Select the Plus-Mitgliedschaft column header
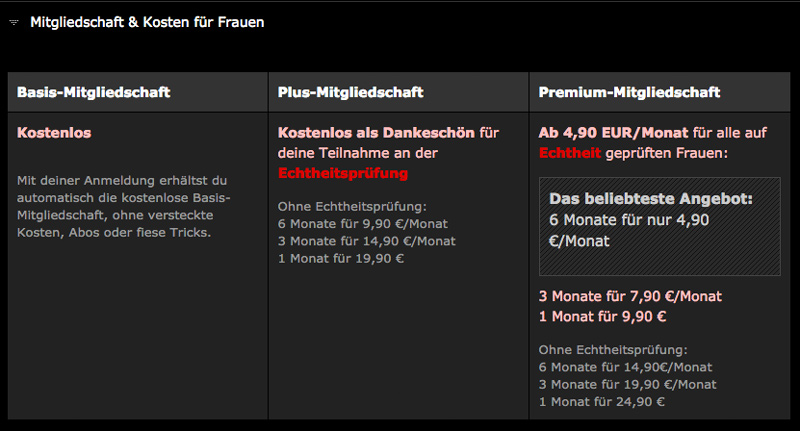800x431 pixels. pos(351,92)
